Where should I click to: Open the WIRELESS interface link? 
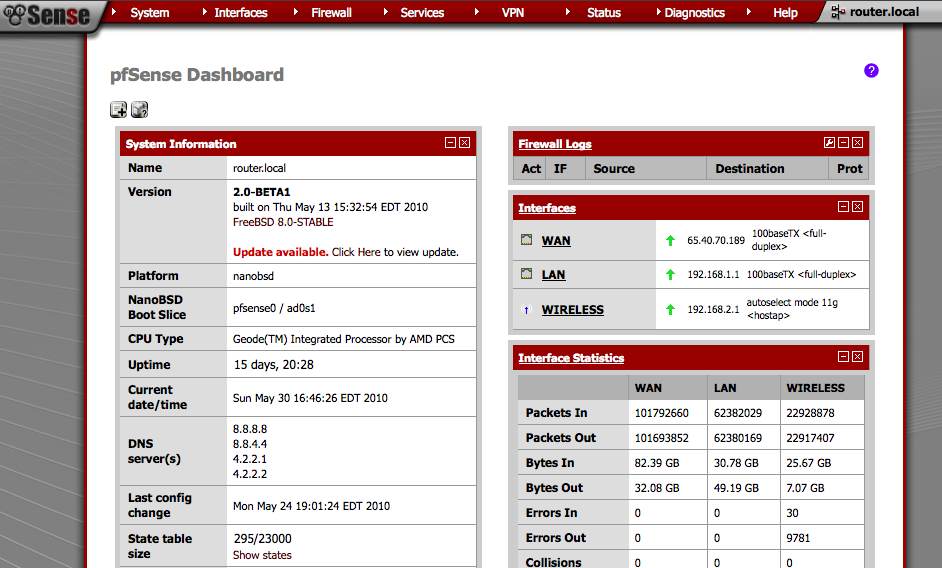(x=573, y=310)
